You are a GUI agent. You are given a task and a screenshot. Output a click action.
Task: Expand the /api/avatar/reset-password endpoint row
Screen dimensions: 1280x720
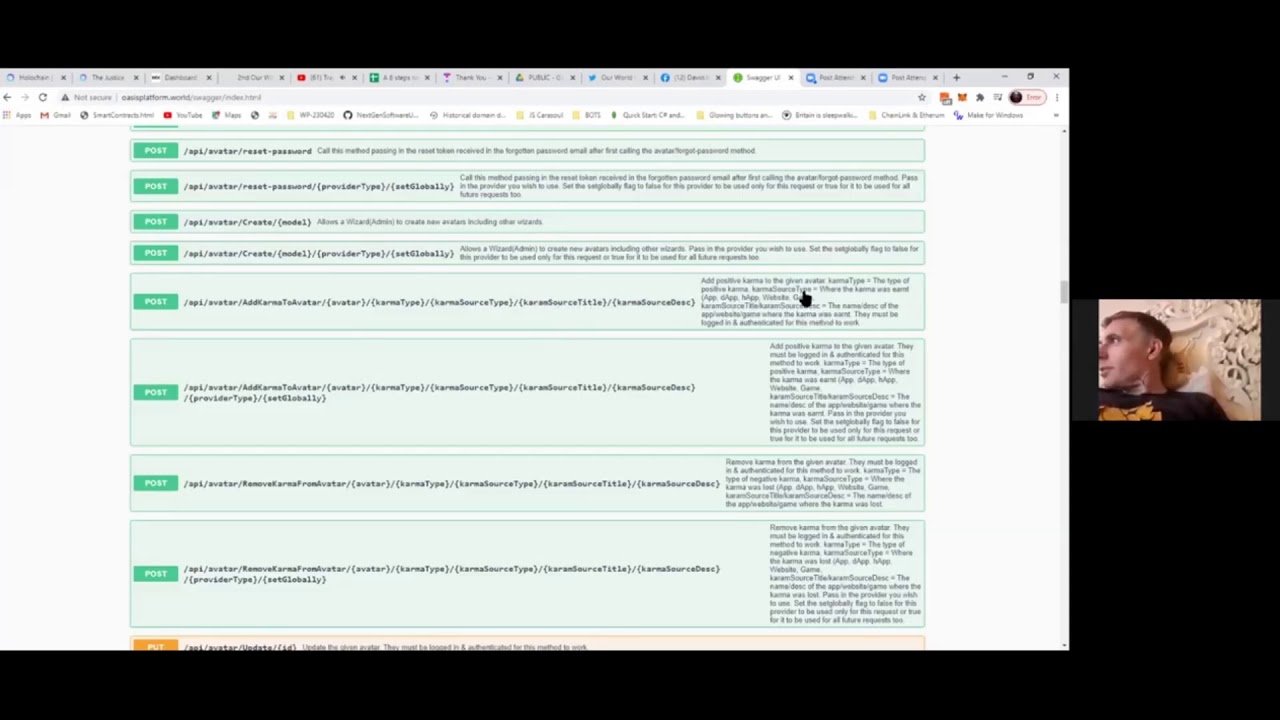(x=527, y=151)
